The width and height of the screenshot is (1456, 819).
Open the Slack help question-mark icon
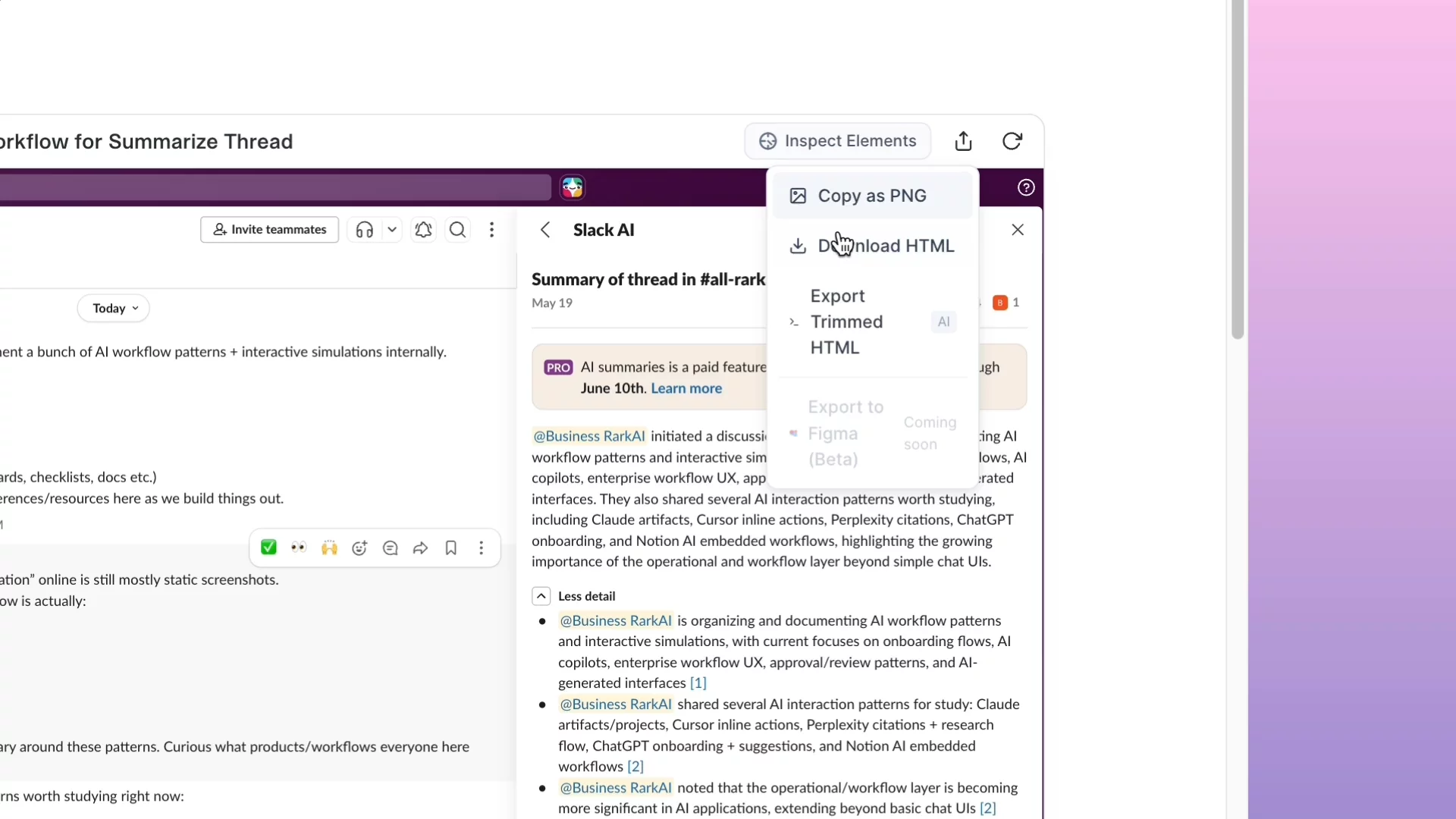1026,187
